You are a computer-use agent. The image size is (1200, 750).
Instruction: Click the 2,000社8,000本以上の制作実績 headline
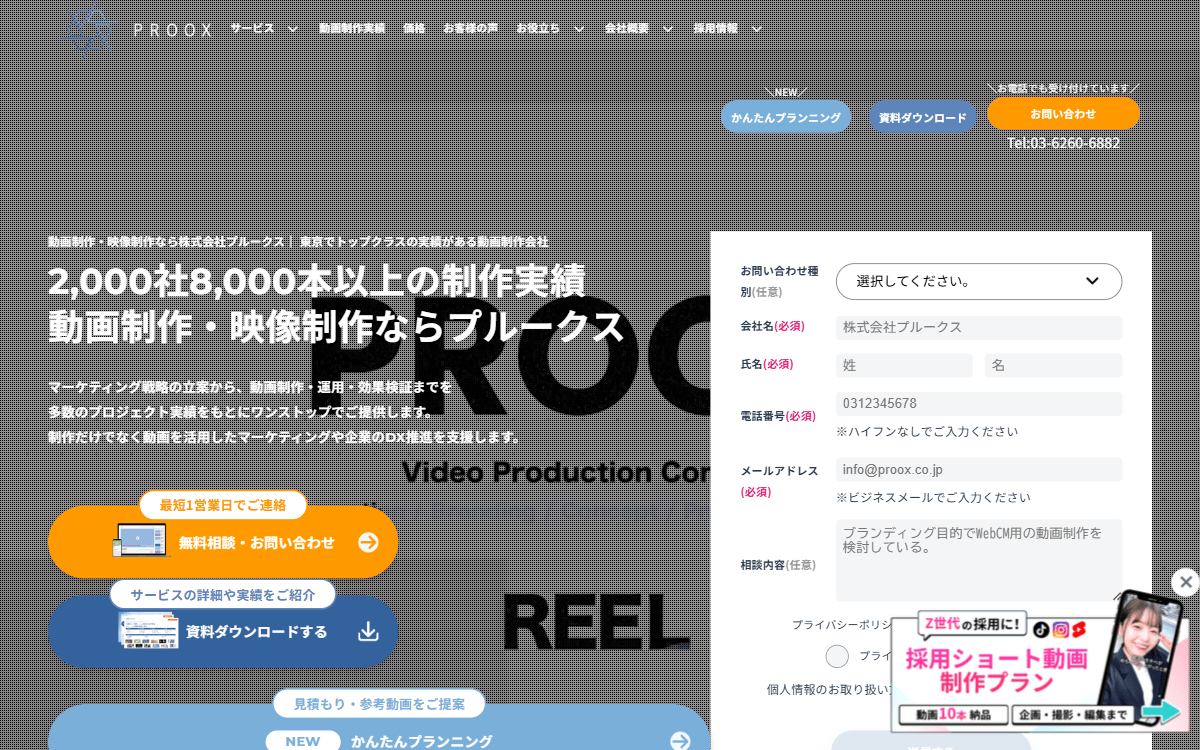click(316, 282)
